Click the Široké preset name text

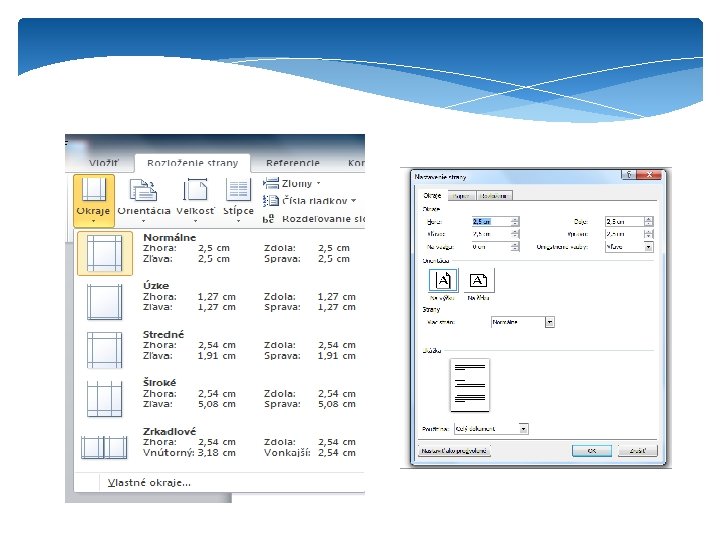coord(159,382)
